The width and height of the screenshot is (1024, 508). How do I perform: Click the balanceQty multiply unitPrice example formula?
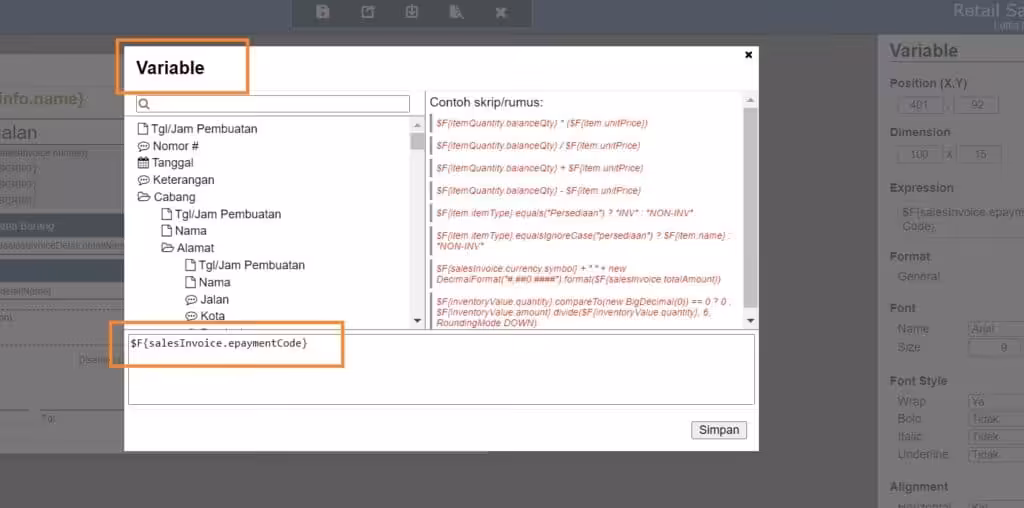click(x=542, y=123)
